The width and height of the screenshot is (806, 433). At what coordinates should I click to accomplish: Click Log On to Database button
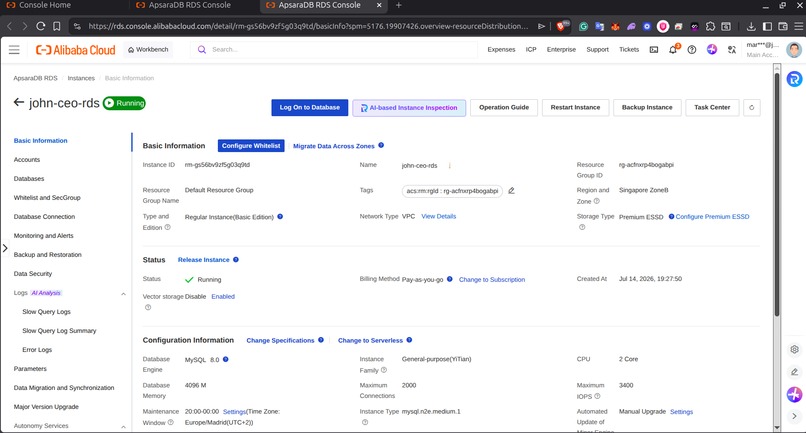[x=309, y=107]
